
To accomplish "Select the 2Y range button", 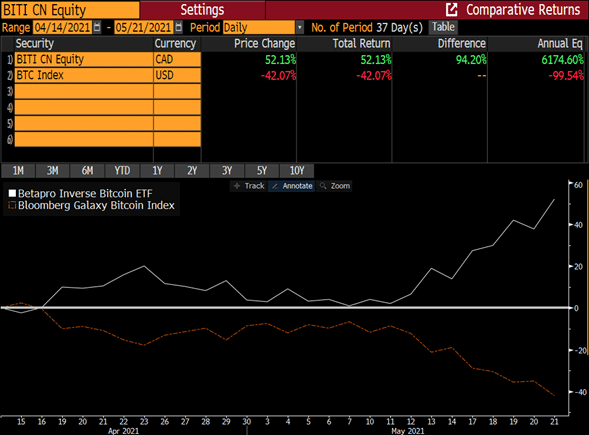I will [192, 171].
